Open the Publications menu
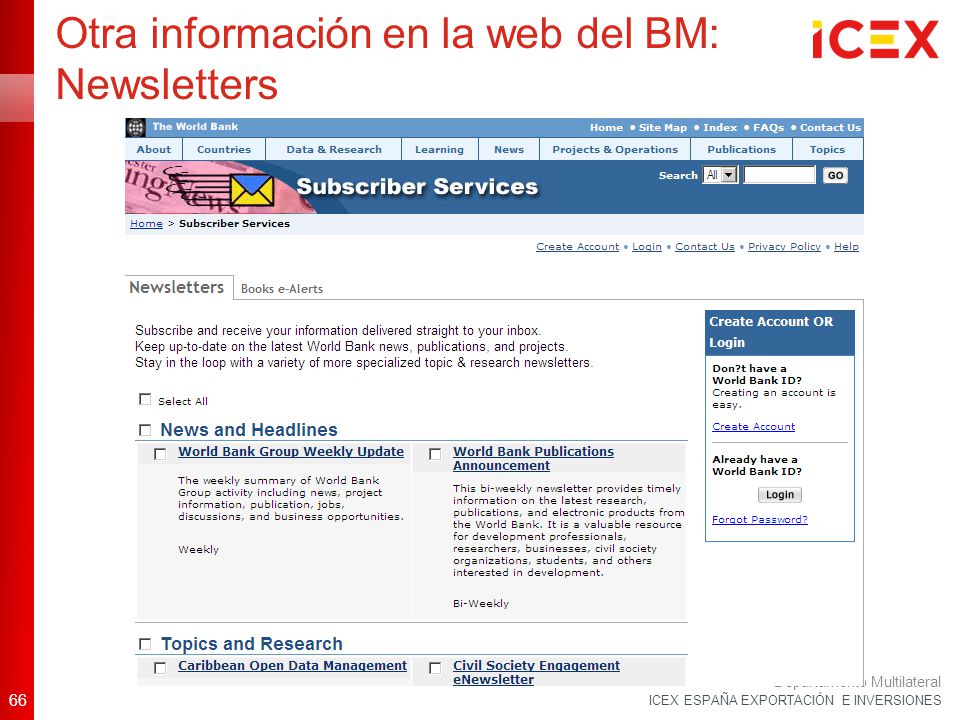Screen dimensions: 960x720 click(x=741, y=149)
